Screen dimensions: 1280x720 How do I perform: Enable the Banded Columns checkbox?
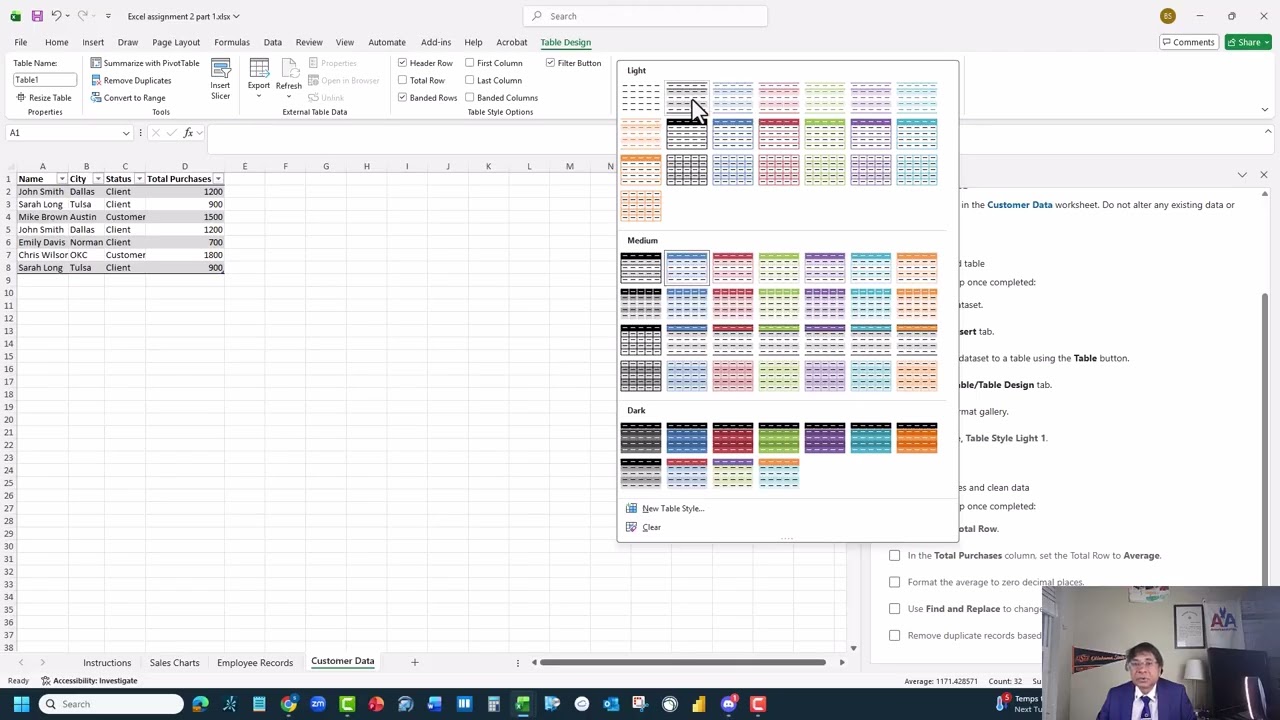click(x=469, y=97)
